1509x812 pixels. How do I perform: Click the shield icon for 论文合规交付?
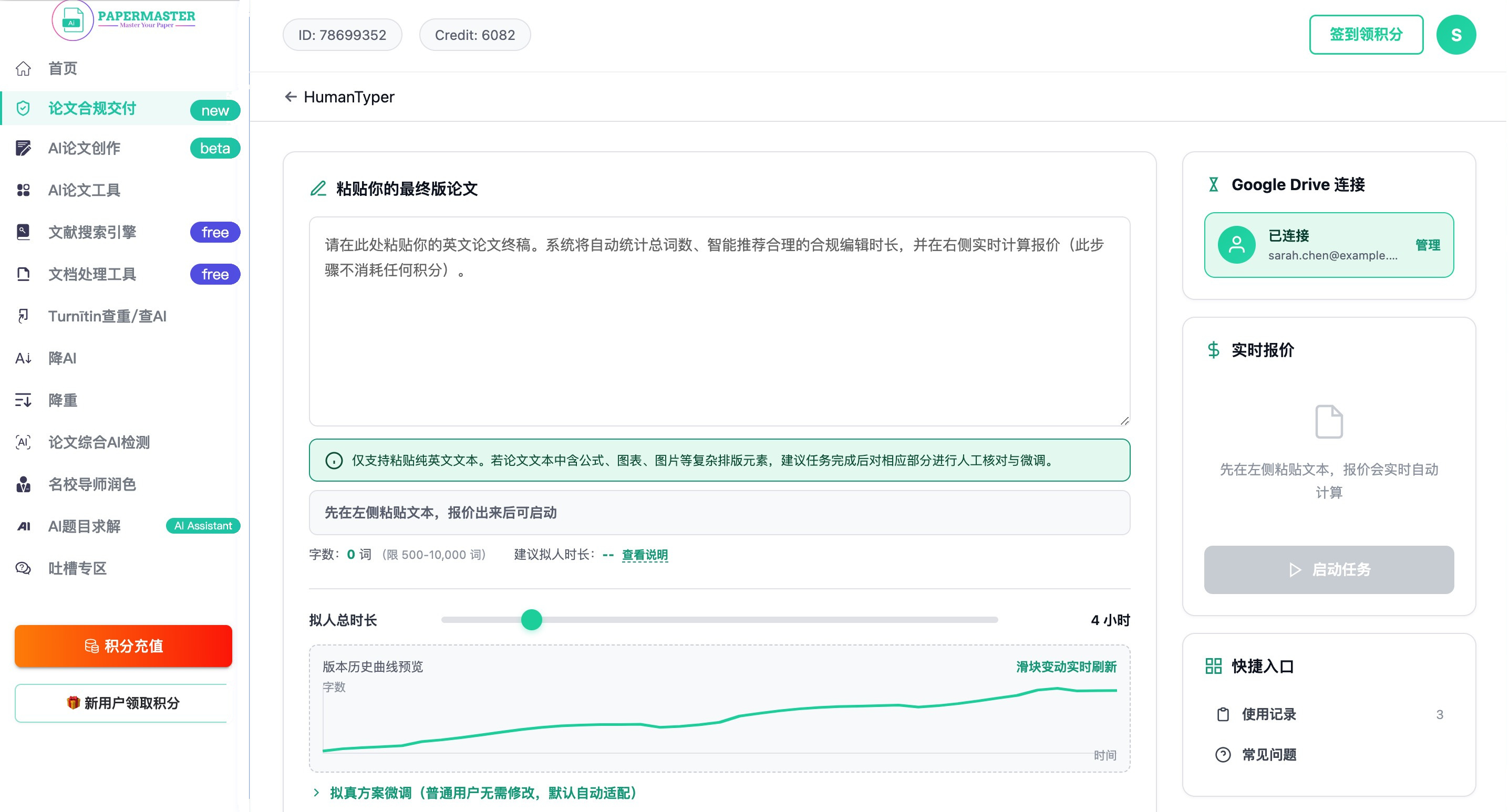point(24,109)
